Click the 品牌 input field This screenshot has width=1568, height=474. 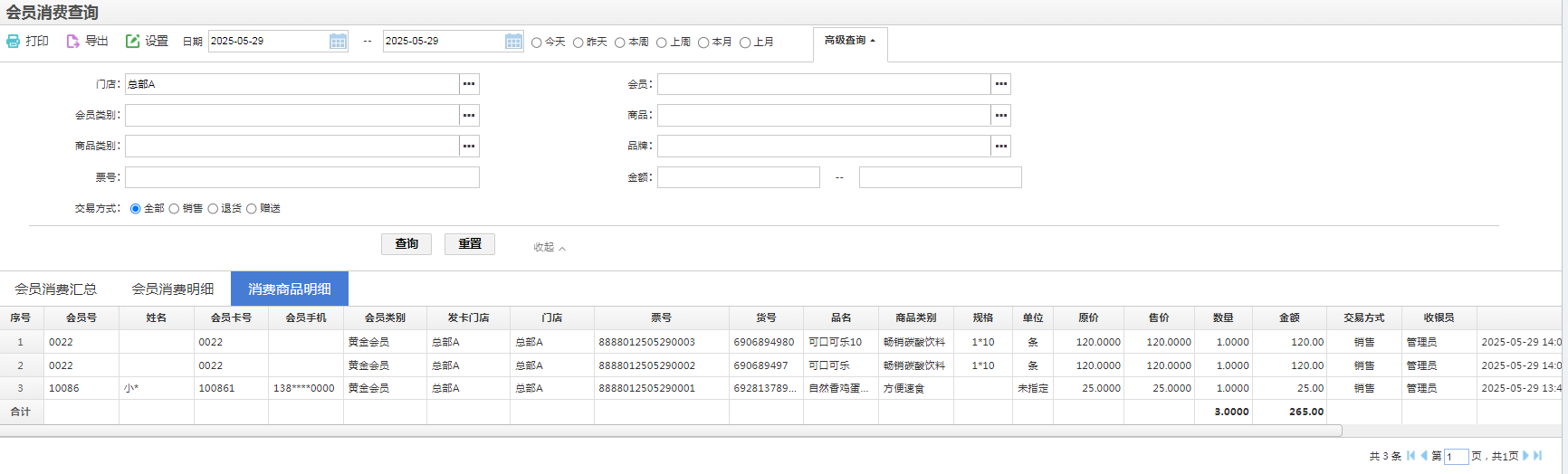click(824, 146)
